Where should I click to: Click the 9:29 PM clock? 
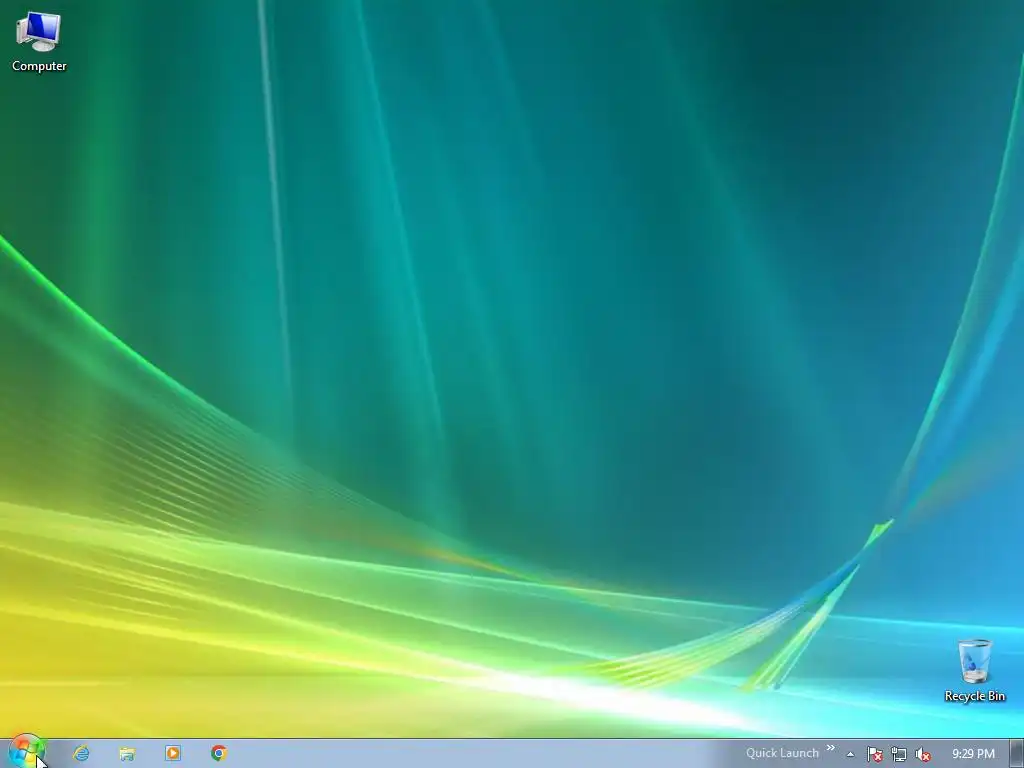(x=973, y=754)
